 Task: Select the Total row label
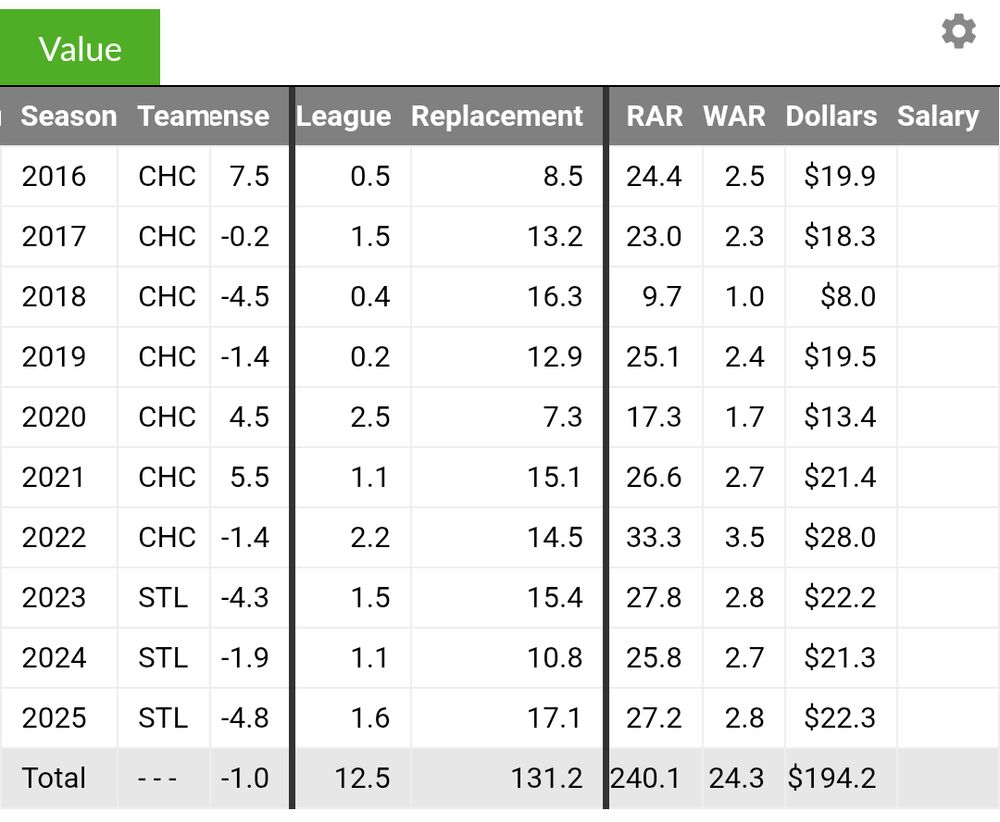[54, 778]
